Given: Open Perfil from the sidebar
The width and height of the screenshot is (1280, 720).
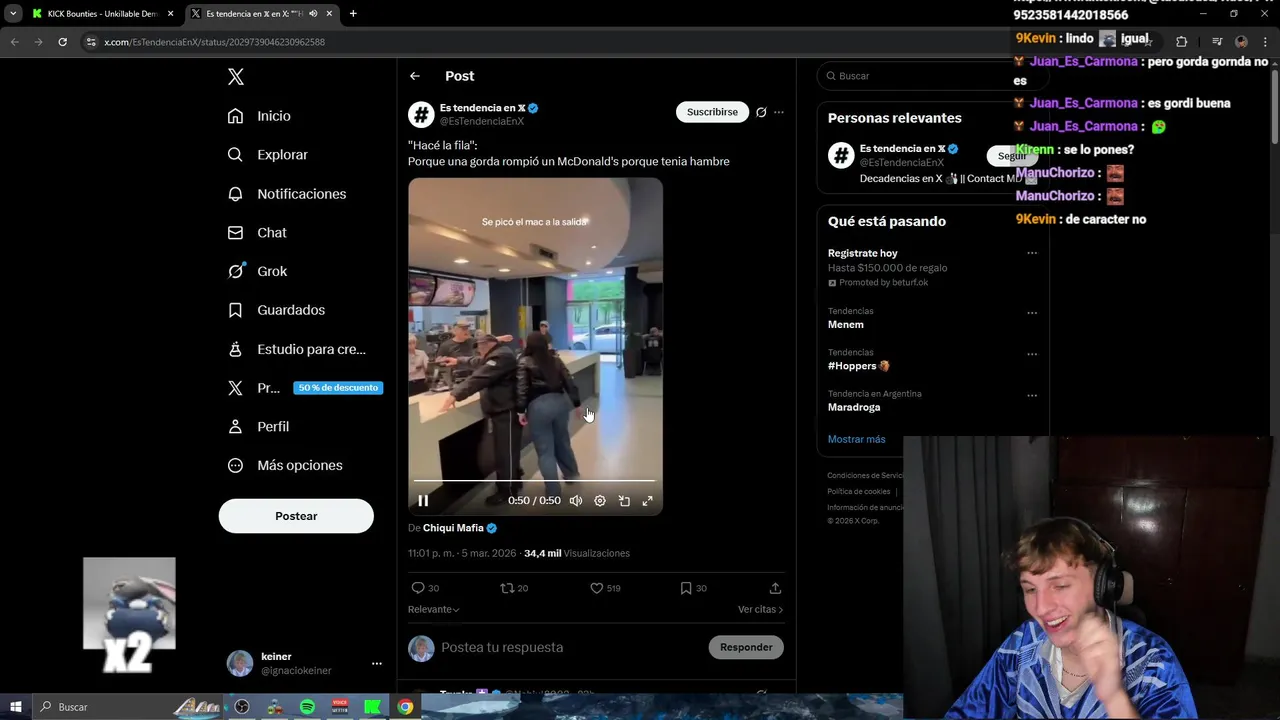Looking at the screenshot, I should tap(258, 426).
